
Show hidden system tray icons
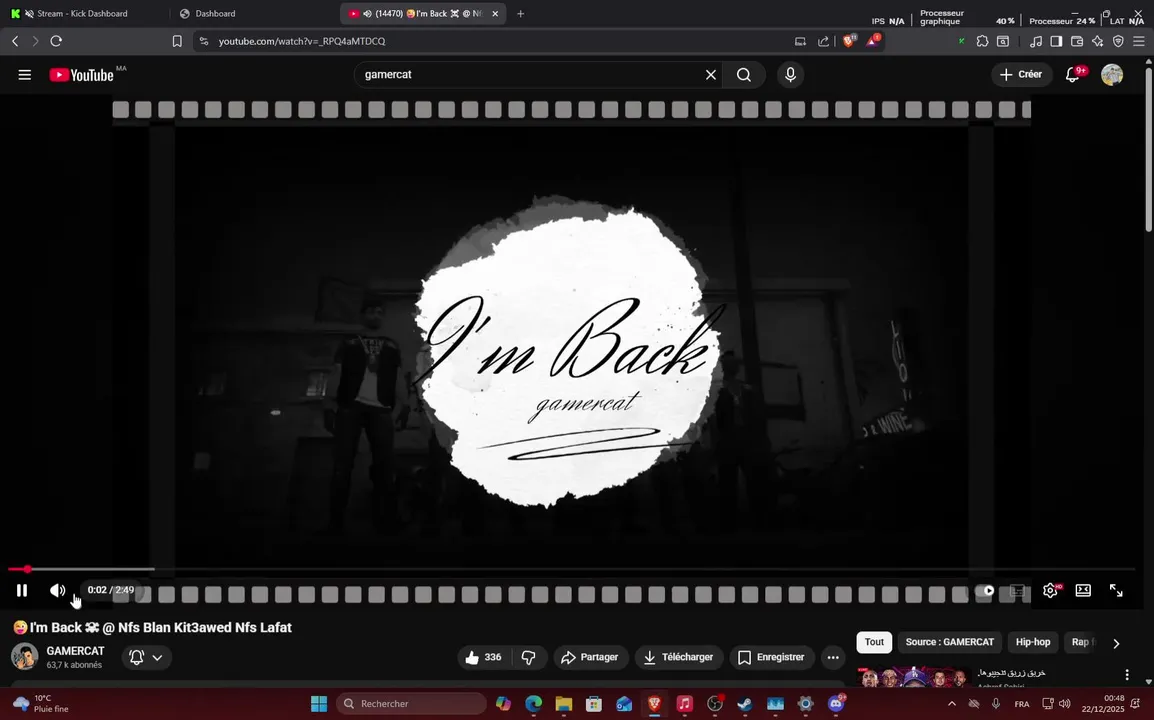tap(952, 704)
